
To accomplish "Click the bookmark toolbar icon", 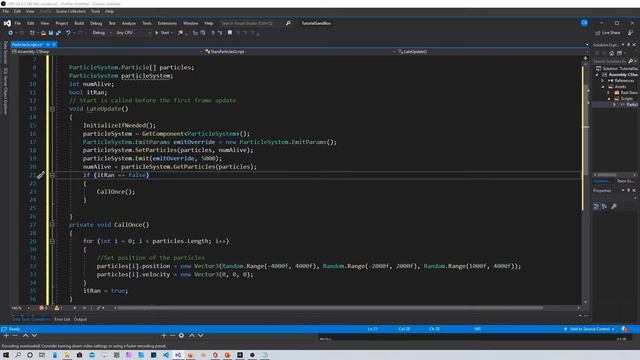I will [x=230, y=33].
